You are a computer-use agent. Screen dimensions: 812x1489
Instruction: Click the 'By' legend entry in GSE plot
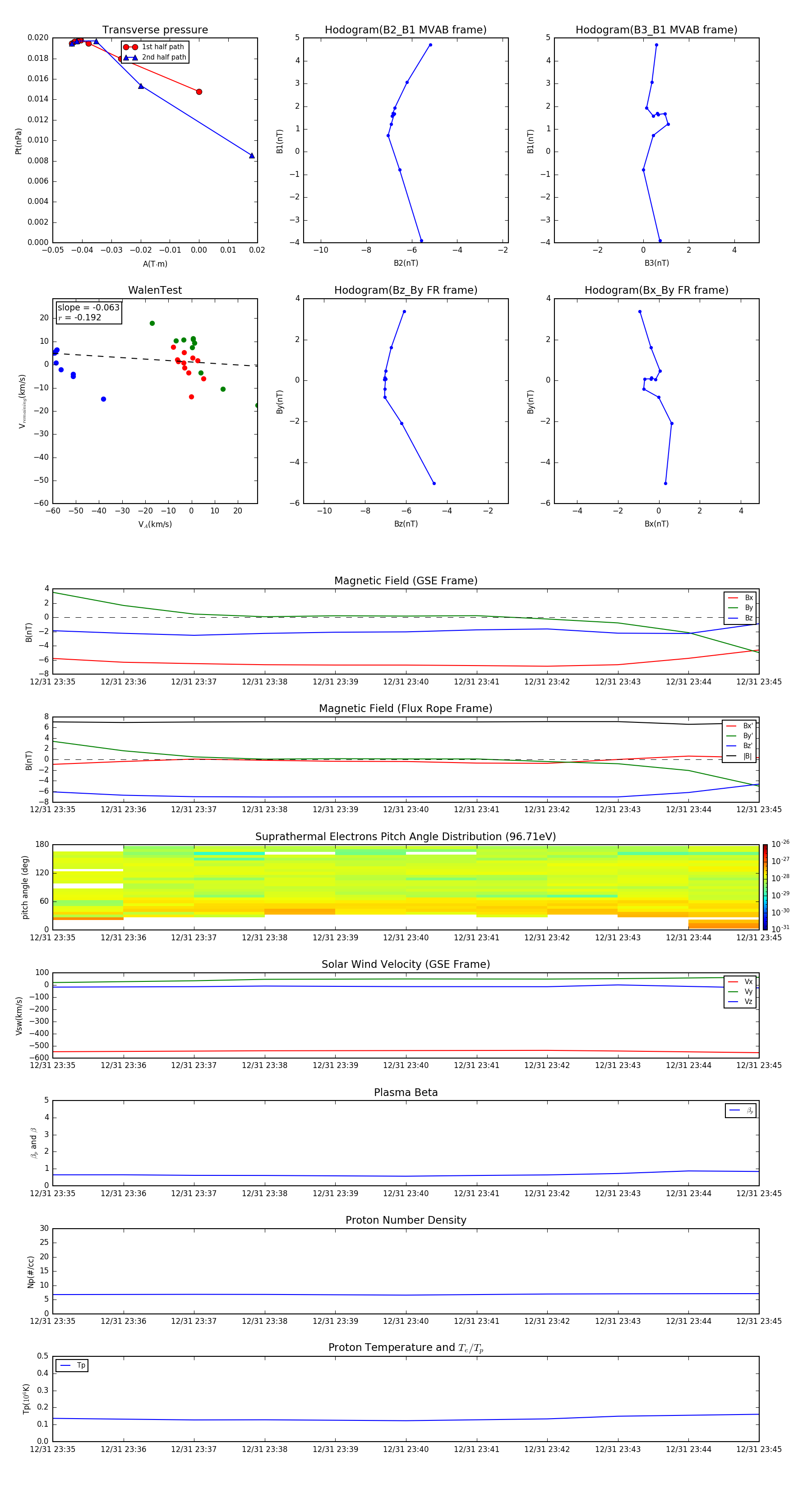(x=740, y=608)
